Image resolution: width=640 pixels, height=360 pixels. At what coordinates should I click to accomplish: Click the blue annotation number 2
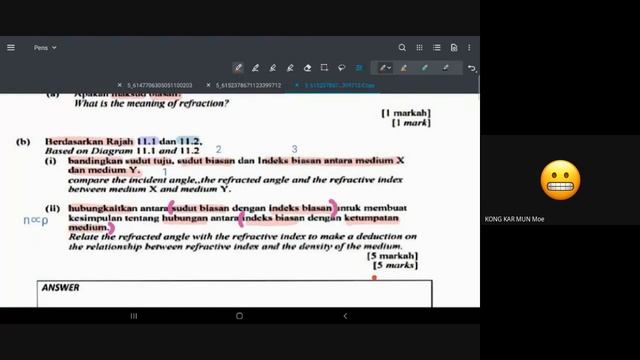218,149
